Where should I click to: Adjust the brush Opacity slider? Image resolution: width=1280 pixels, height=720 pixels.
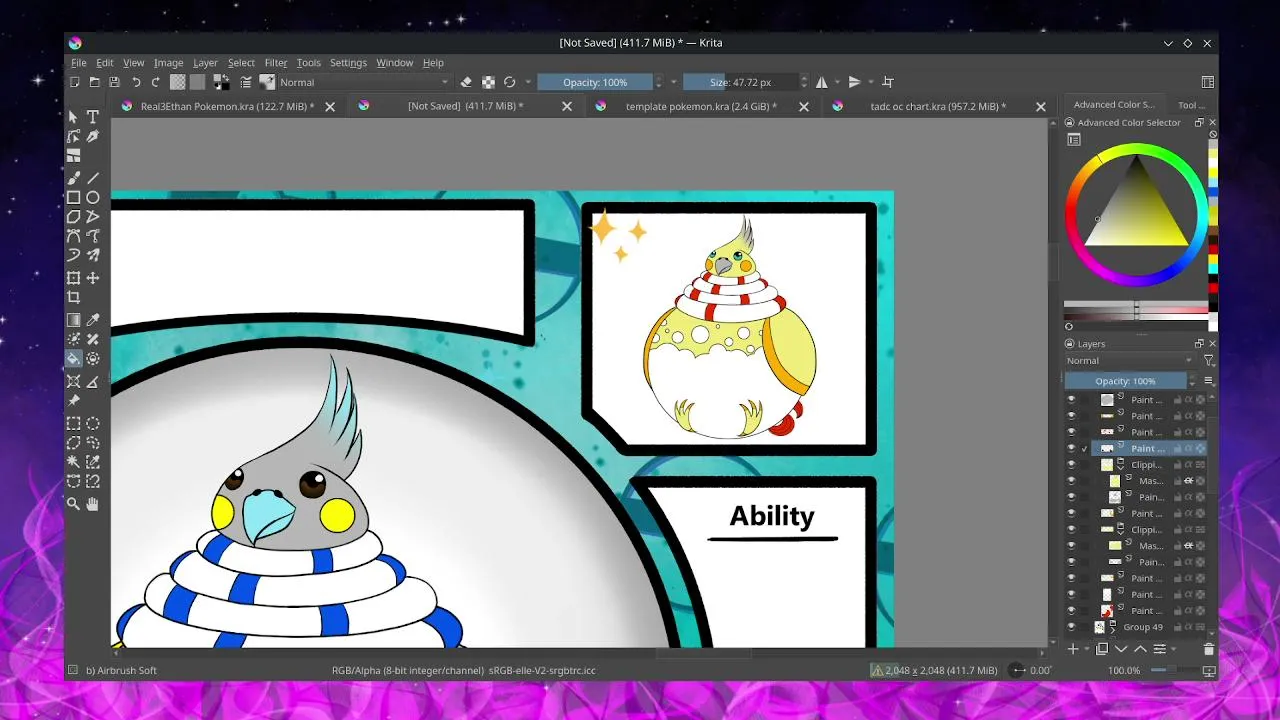point(595,82)
